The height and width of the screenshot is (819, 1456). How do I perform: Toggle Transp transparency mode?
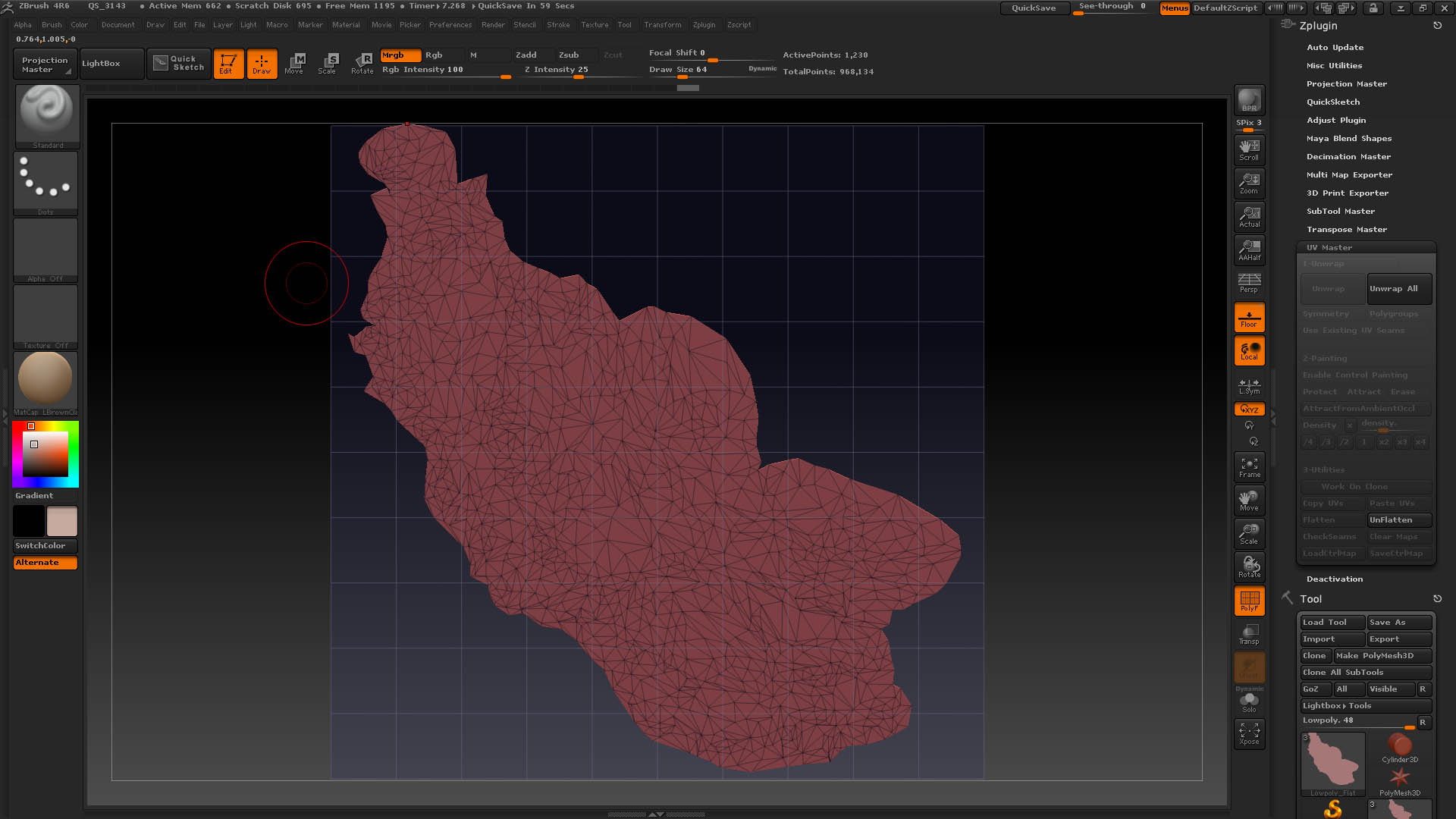[x=1249, y=634]
